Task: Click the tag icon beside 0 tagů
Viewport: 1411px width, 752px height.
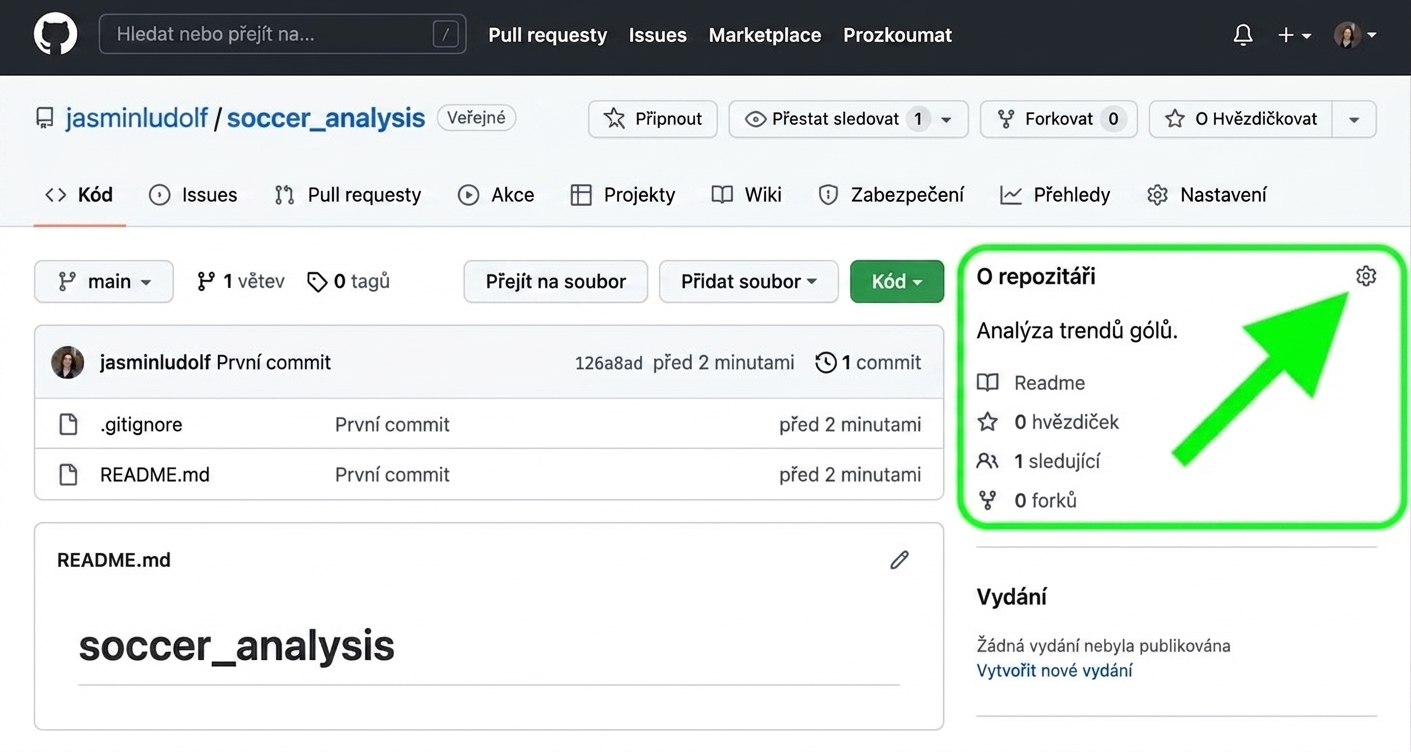Action: [x=317, y=282]
